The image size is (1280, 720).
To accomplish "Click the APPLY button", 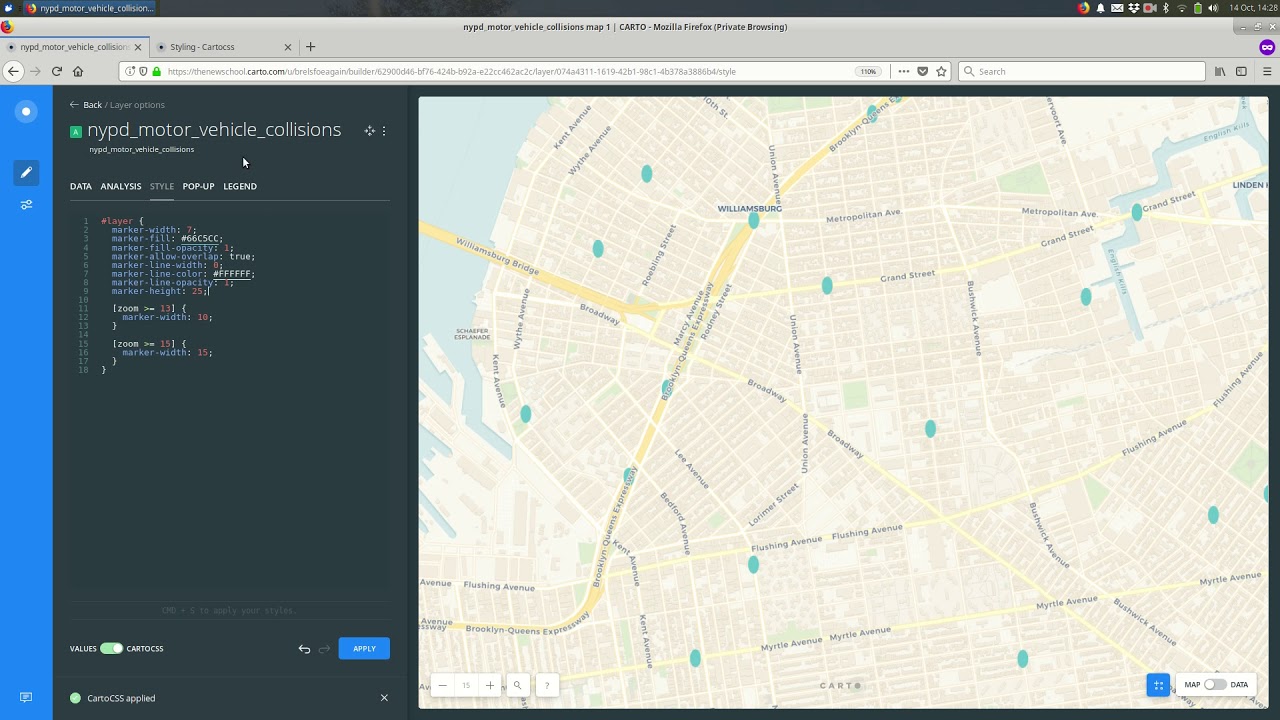I will coord(364,648).
